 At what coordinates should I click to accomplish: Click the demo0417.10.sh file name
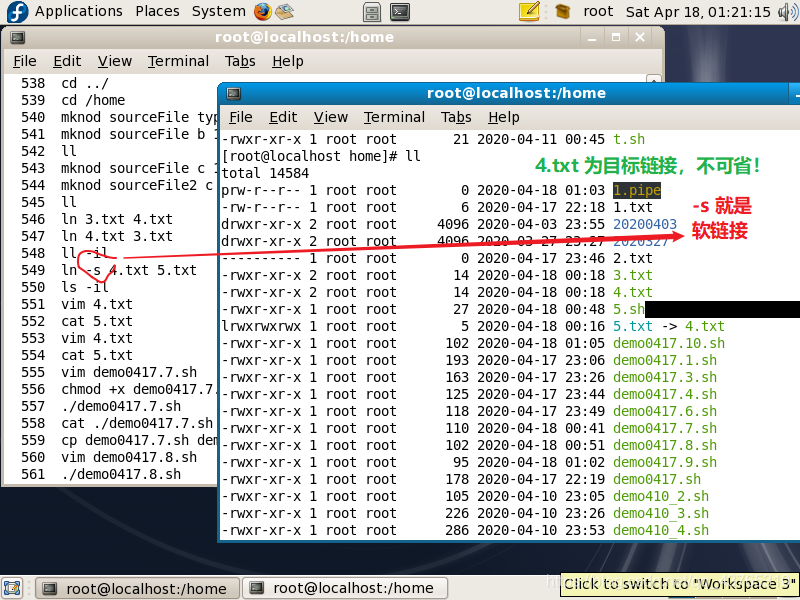[x=669, y=343]
